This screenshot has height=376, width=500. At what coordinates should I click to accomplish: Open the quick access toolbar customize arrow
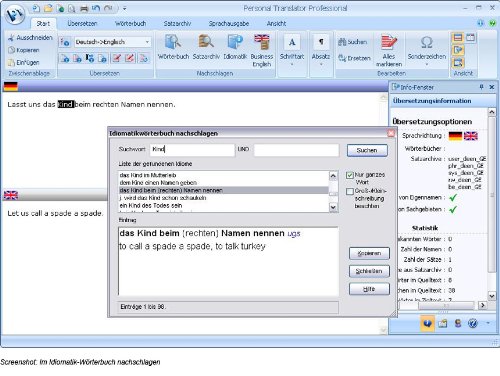(x=124, y=8)
